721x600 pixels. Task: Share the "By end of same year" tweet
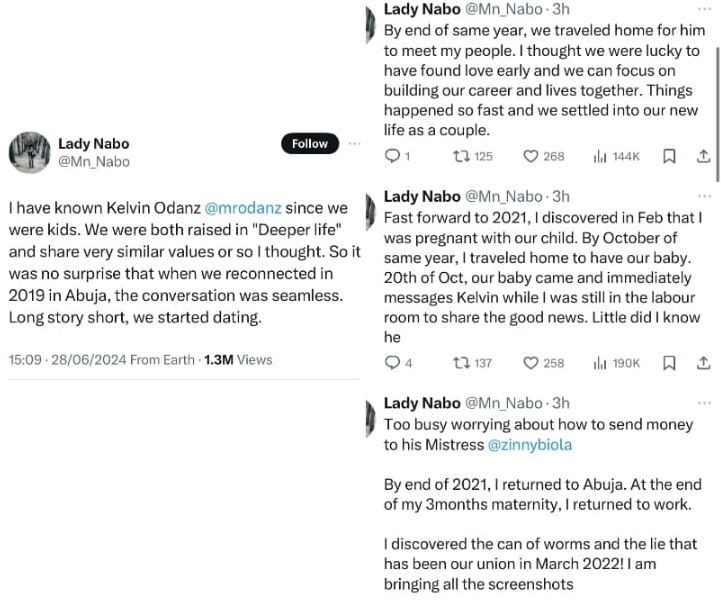coord(703,156)
